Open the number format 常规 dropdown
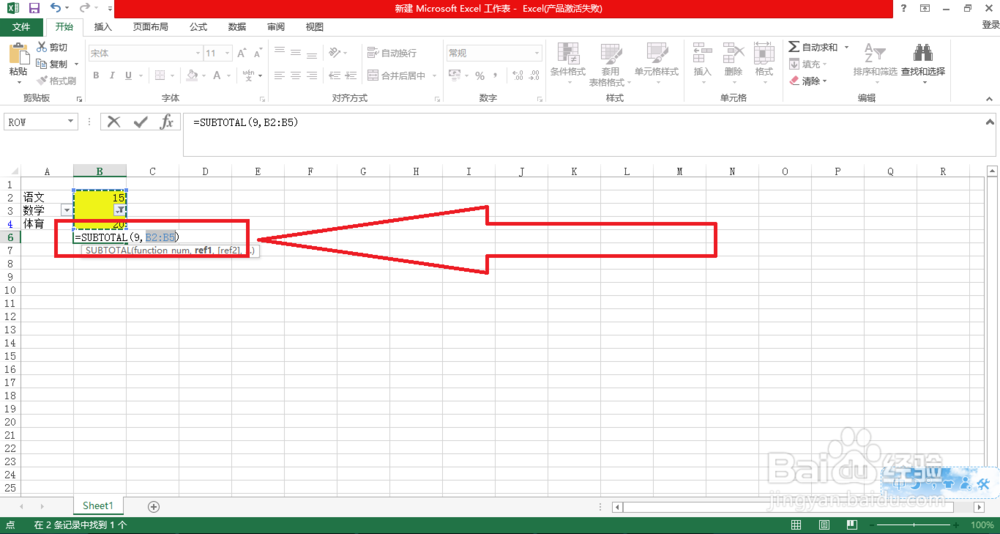 tap(537, 54)
